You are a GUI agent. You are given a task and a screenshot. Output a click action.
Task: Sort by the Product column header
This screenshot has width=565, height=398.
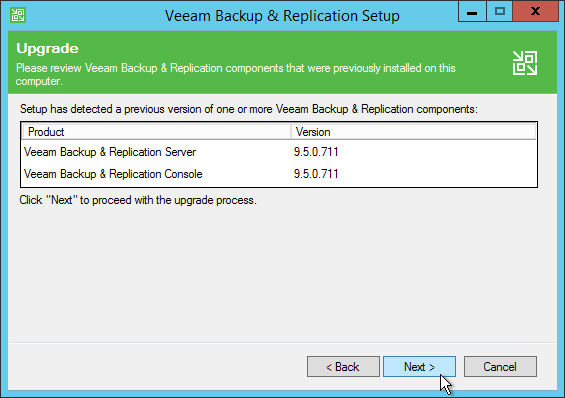[x=156, y=132]
